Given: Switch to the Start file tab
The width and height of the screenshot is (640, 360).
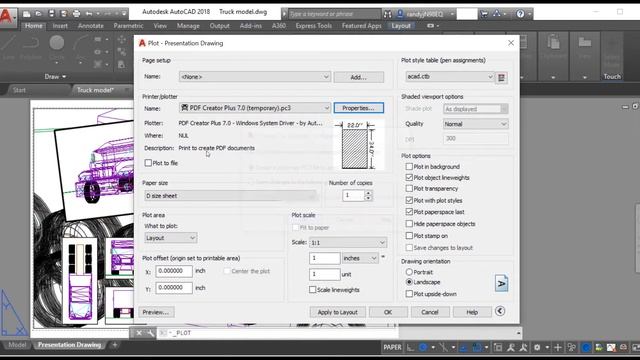Looking at the screenshot, I should pyautogui.click(x=19, y=90).
